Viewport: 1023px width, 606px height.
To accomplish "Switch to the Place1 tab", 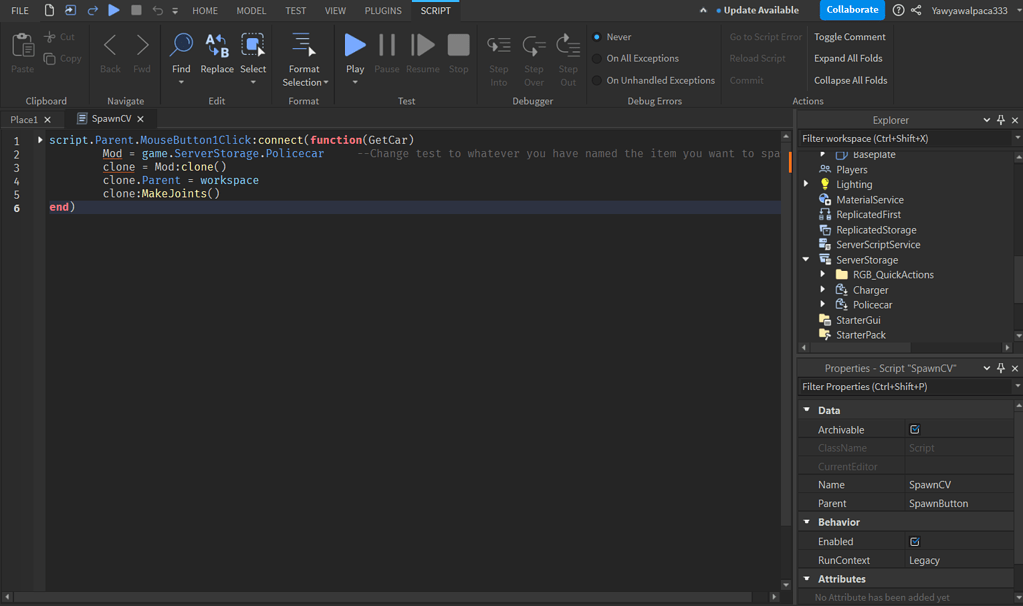I will coord(22,118).
